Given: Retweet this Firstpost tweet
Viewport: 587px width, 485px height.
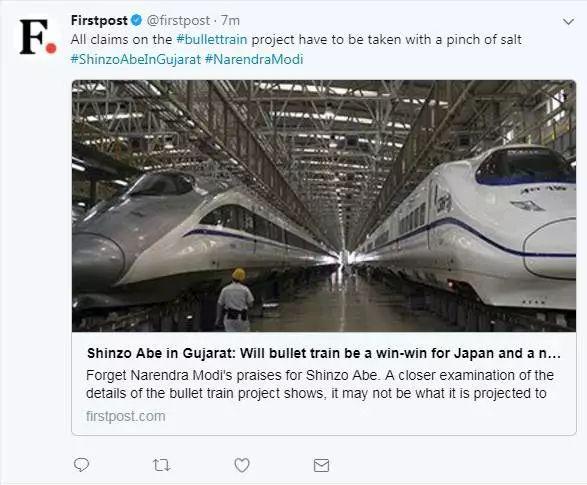Looking at the screenshot, I should tap(162, 465).
